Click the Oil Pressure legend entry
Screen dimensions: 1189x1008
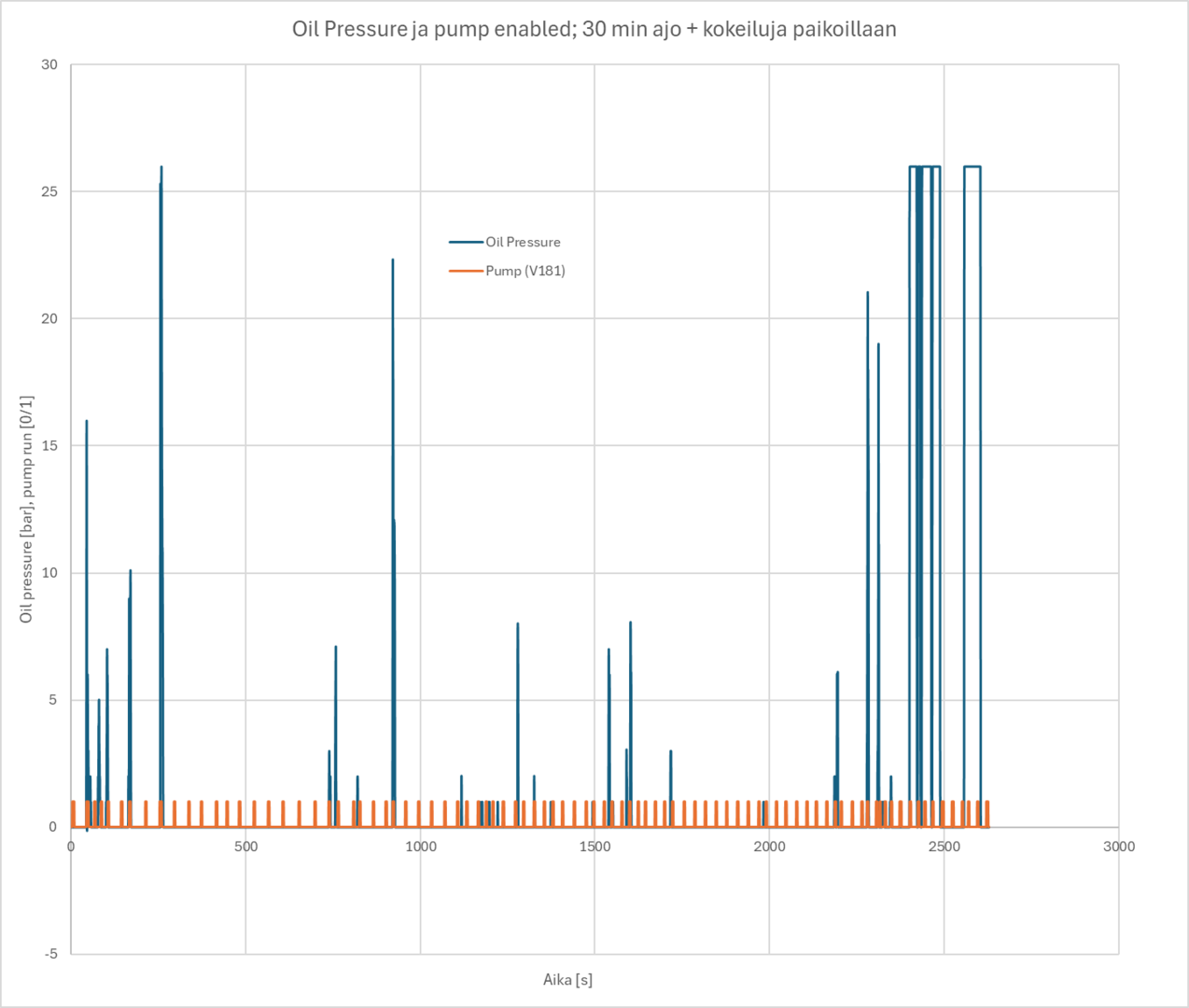(522, 242)
